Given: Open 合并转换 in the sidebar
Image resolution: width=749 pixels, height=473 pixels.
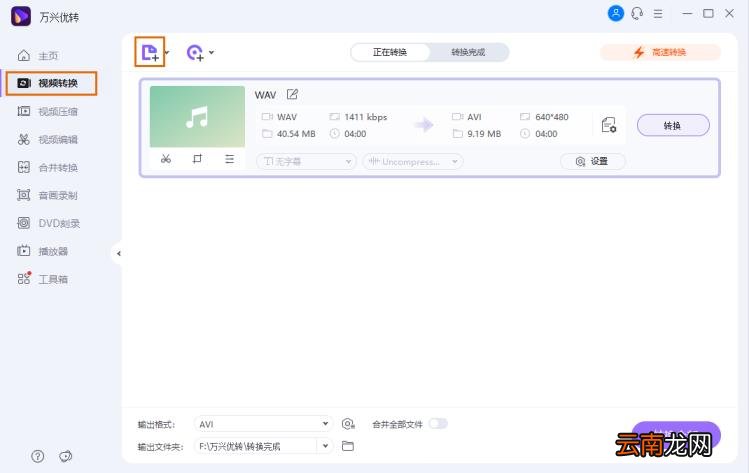Looking at the screenshot, I should coord(47,167).
